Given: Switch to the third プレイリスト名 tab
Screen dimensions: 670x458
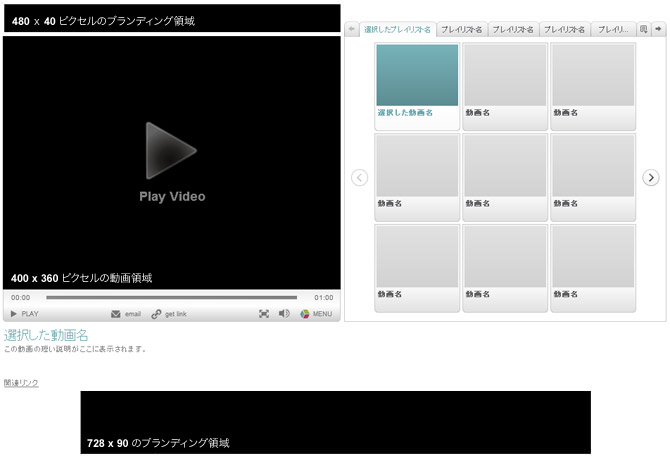Looking at the screenshot, I should pos(513,29).
